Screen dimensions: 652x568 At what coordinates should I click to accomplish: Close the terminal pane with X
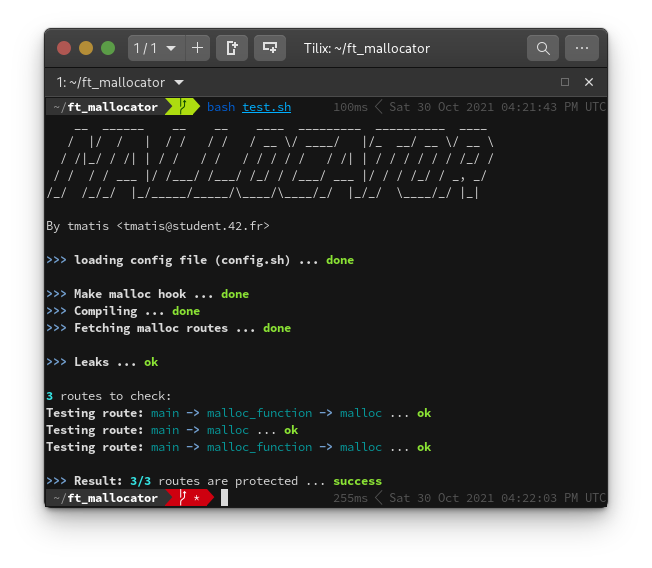pyautogui.click(x=589, y=82)
